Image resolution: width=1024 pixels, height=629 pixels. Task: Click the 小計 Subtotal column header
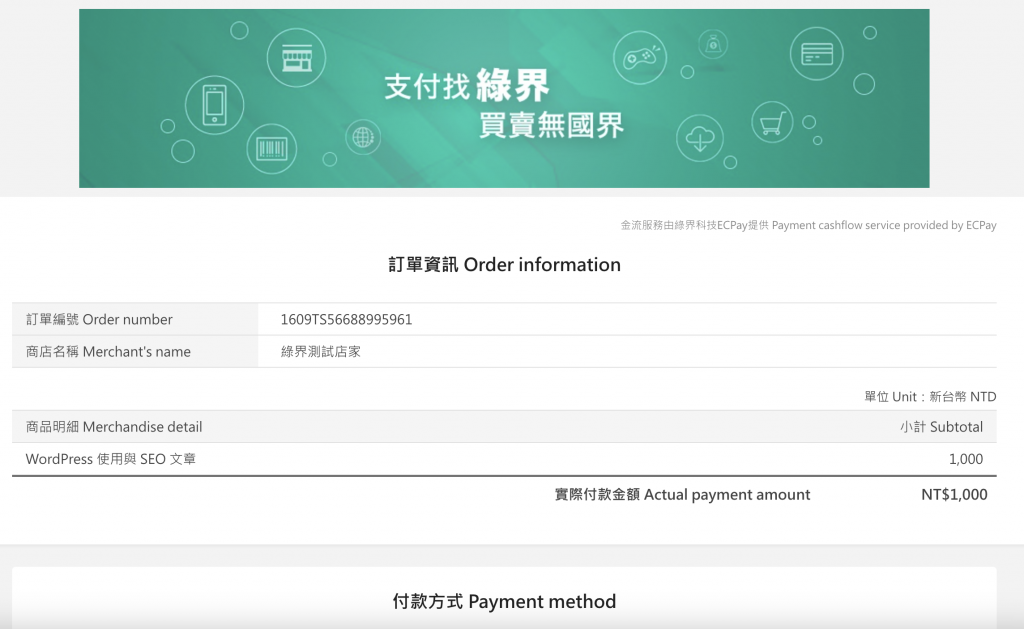click(x=942, y=427)
